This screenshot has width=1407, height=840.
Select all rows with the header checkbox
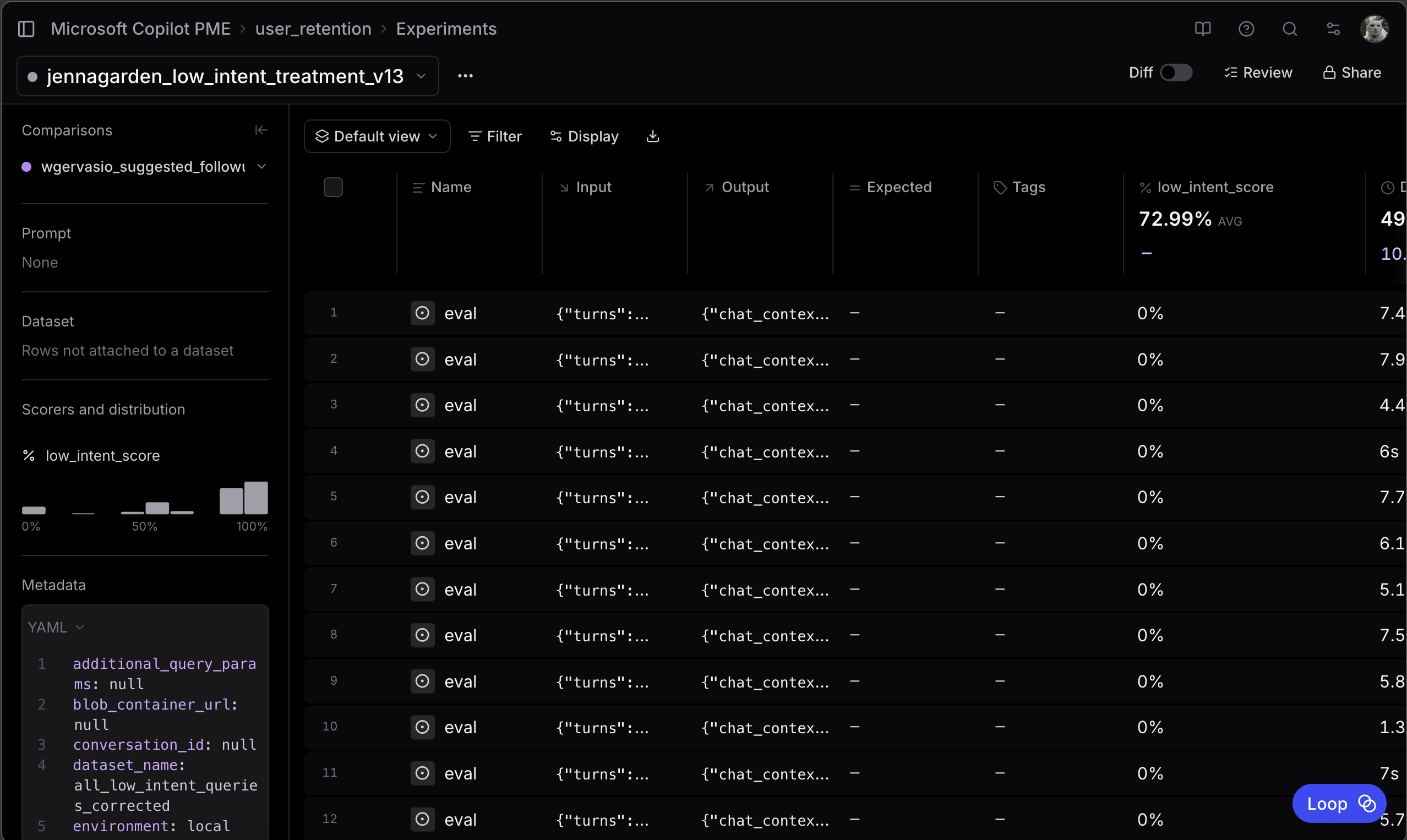tap(334, 187)
